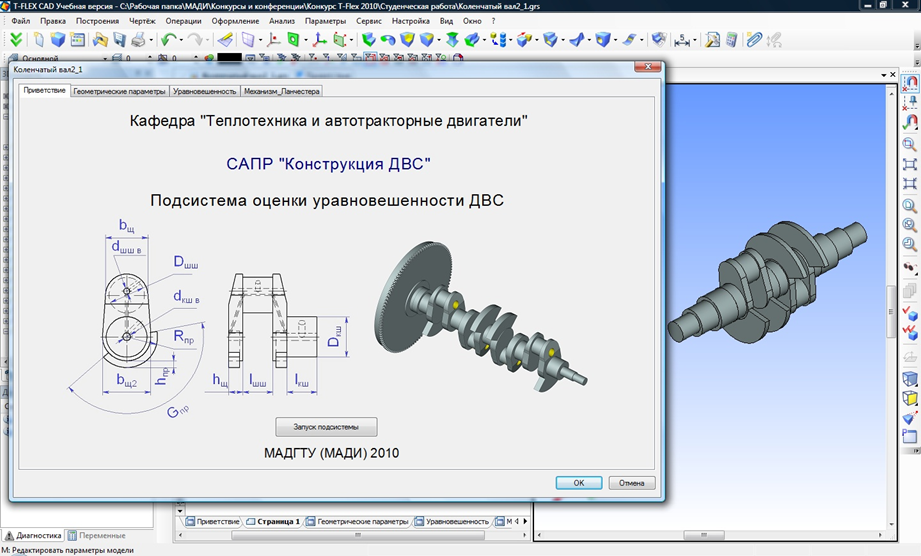Screen dimensions: 921x556
Task: Select the zoom window magnifier icon
Action: (x=909, y=144)
